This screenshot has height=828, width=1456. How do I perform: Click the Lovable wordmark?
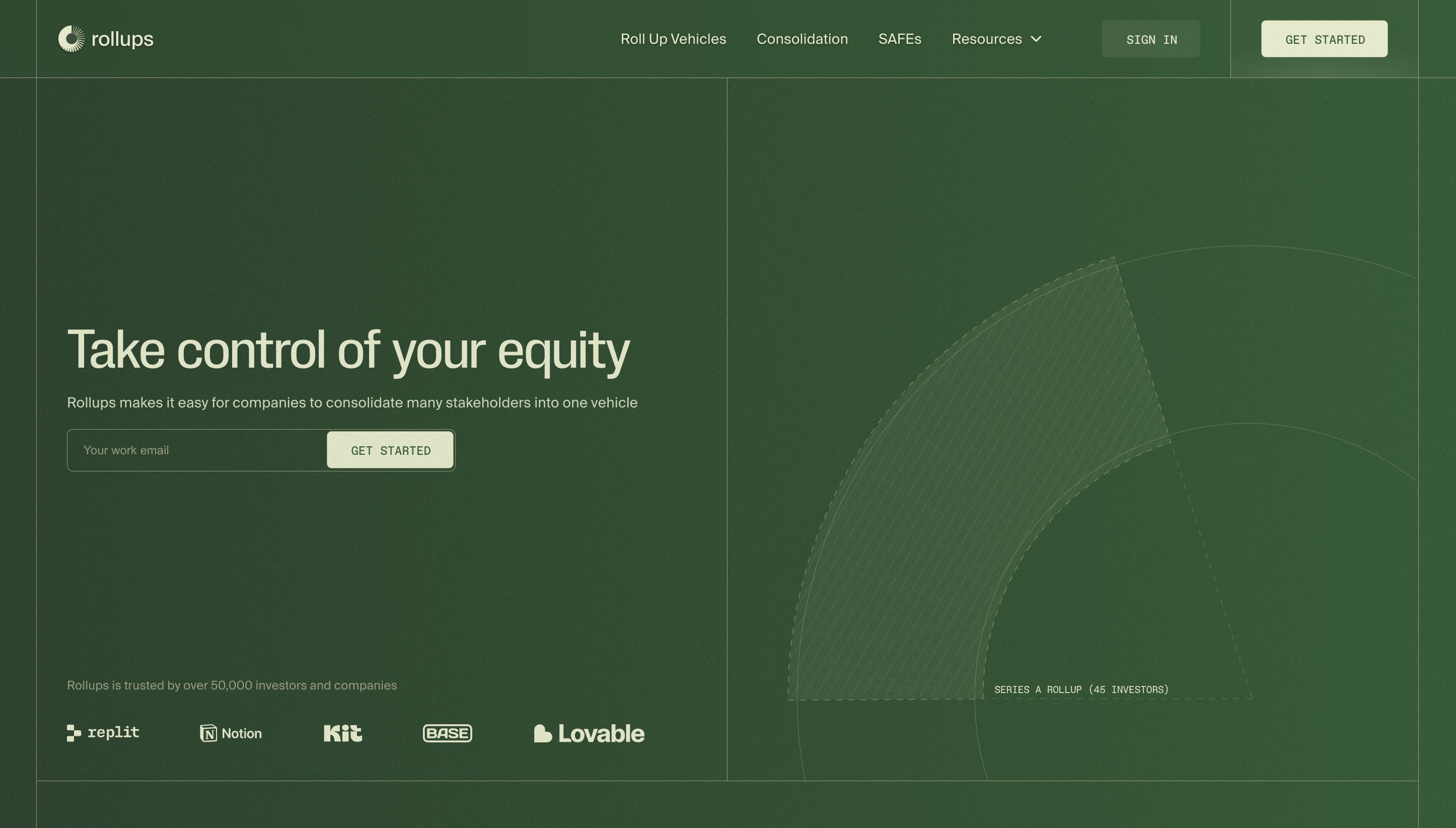coord(601,734)
